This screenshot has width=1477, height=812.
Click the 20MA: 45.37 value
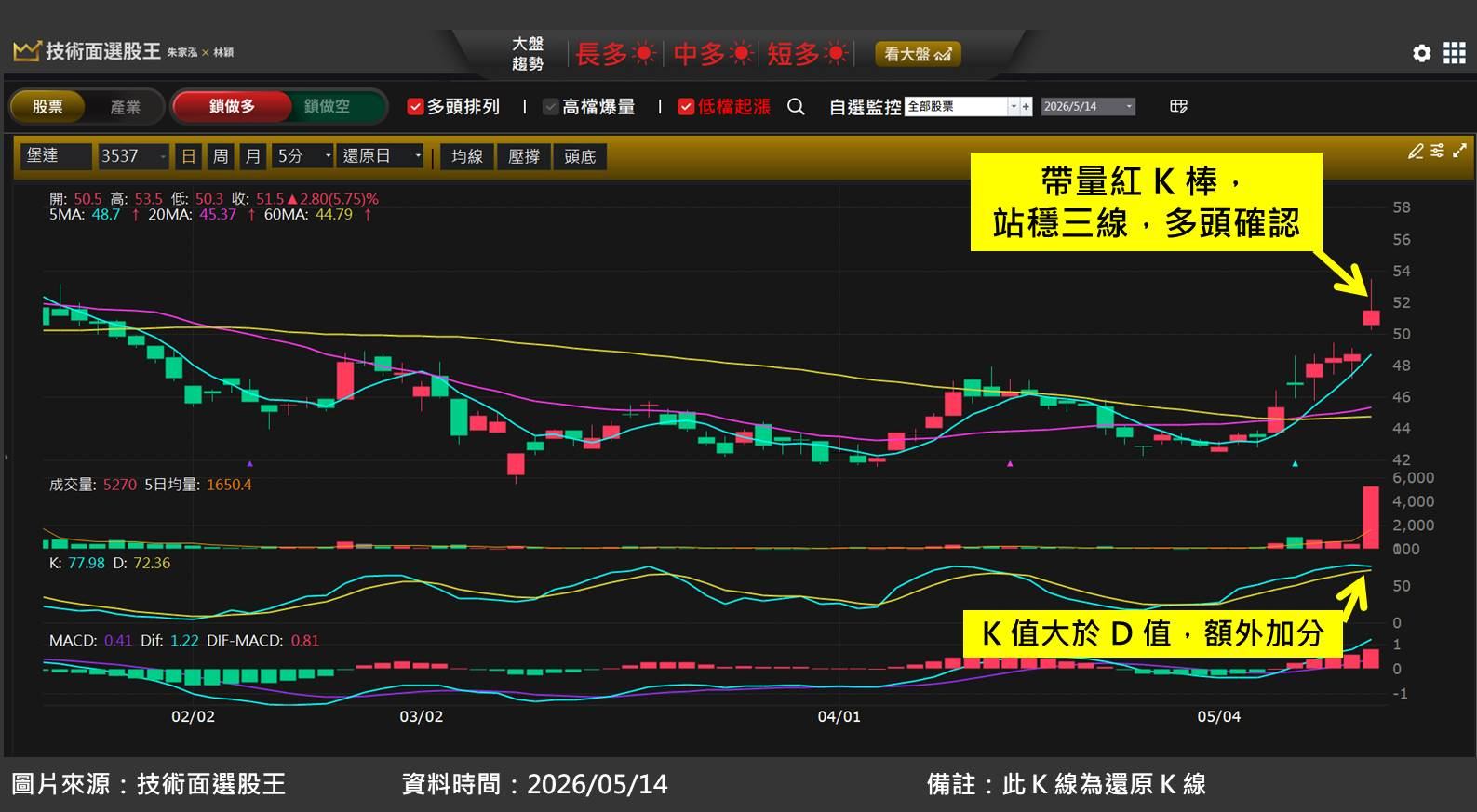(x=192, y=215)
